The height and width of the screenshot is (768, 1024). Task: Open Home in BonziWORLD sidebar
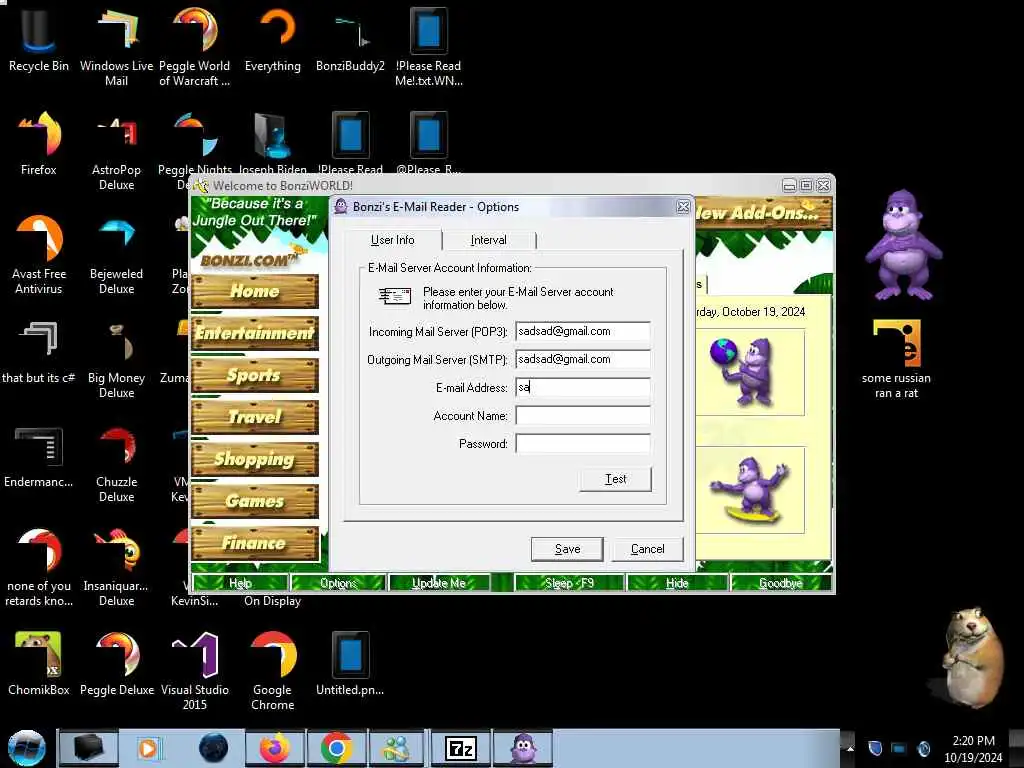(255, 291)
